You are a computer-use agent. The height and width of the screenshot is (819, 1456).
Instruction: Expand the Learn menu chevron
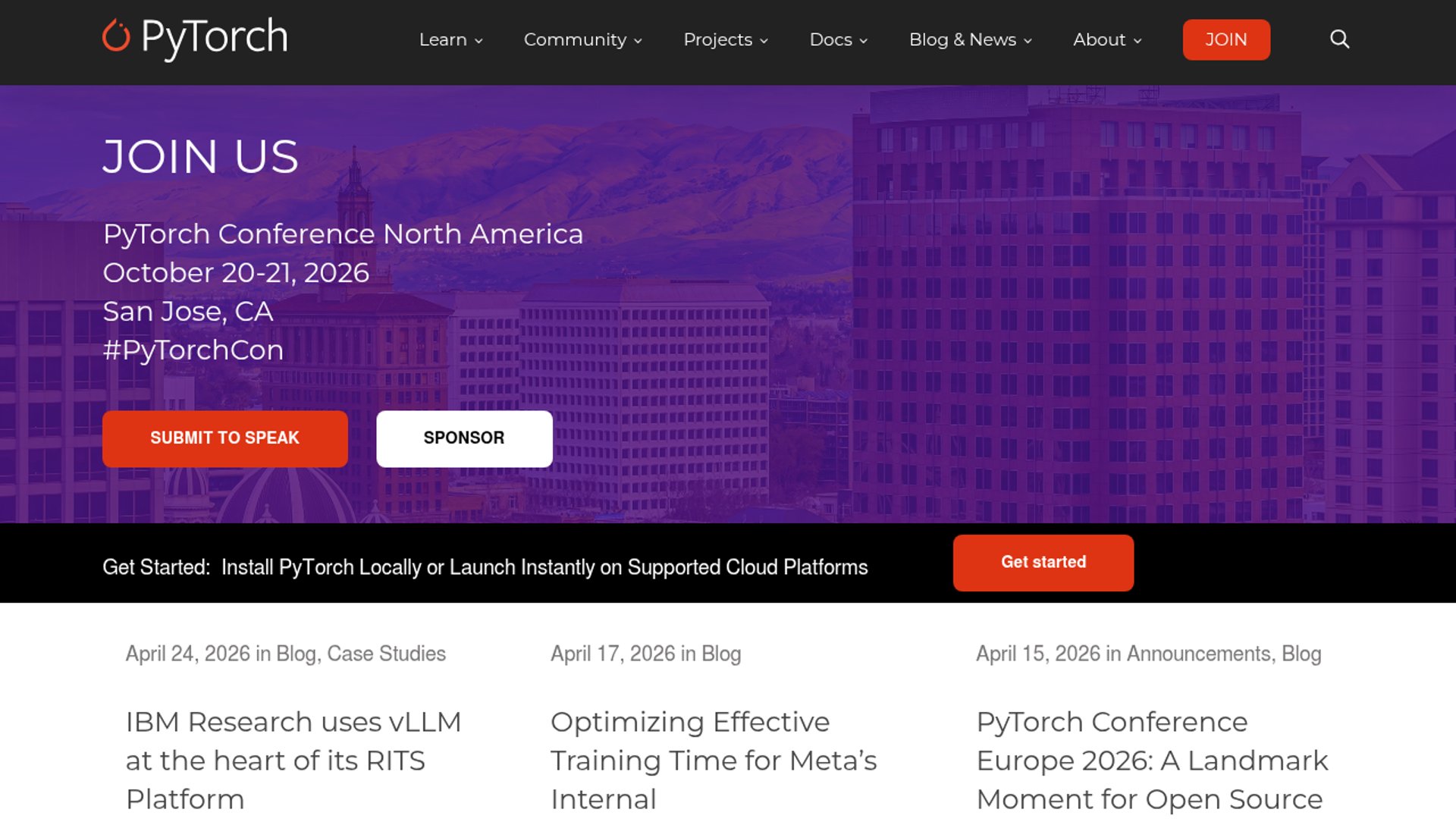[x=479, y=41]
